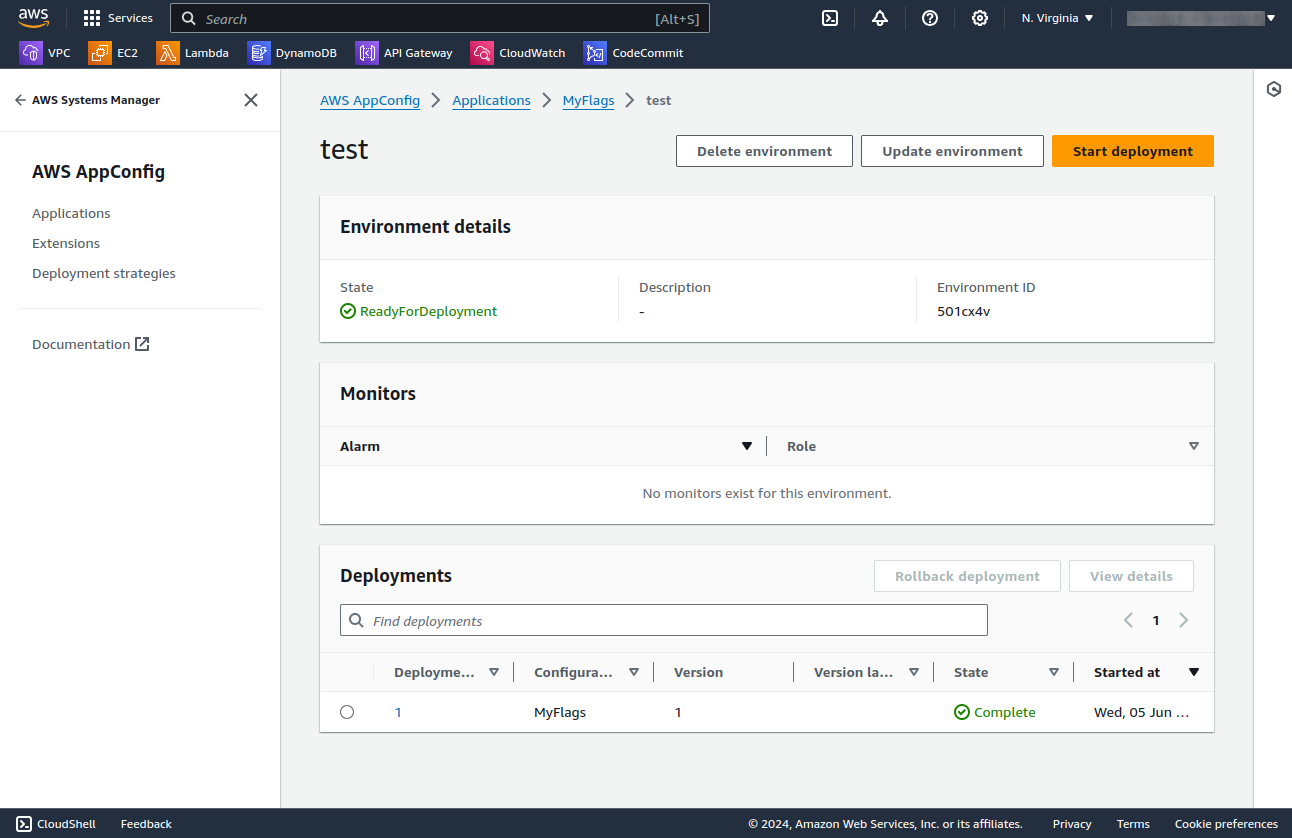
Task: Click the View details button
Action: (x=1131, y=576)
